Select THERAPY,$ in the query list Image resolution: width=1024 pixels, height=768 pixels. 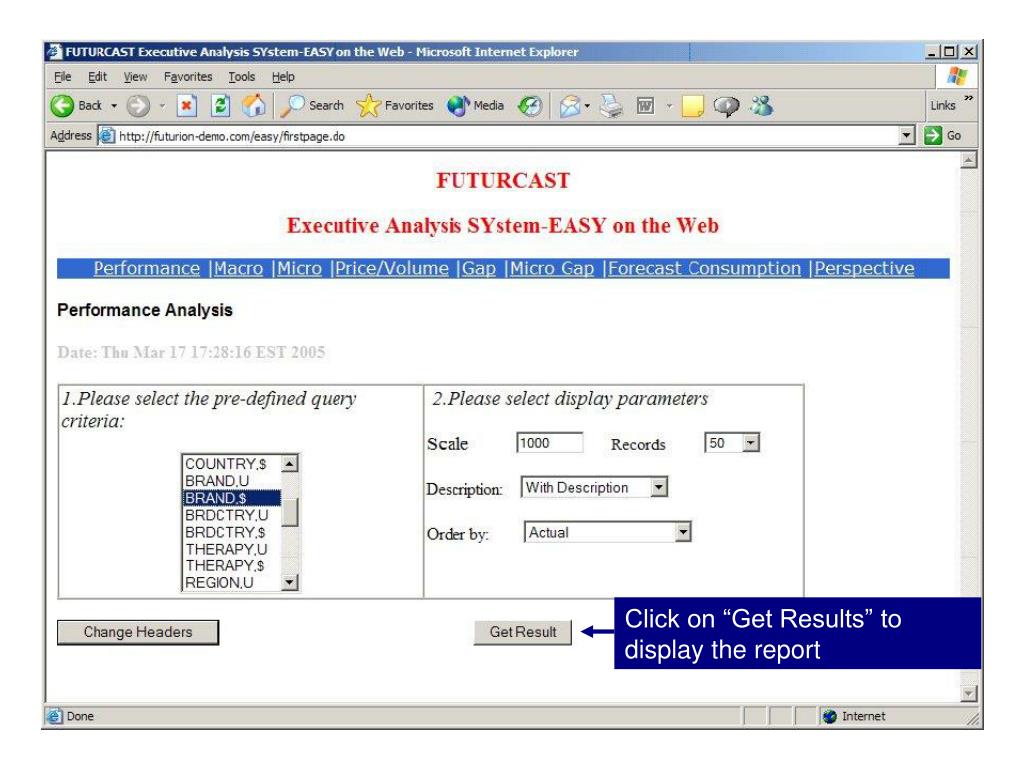click(231, 566)
